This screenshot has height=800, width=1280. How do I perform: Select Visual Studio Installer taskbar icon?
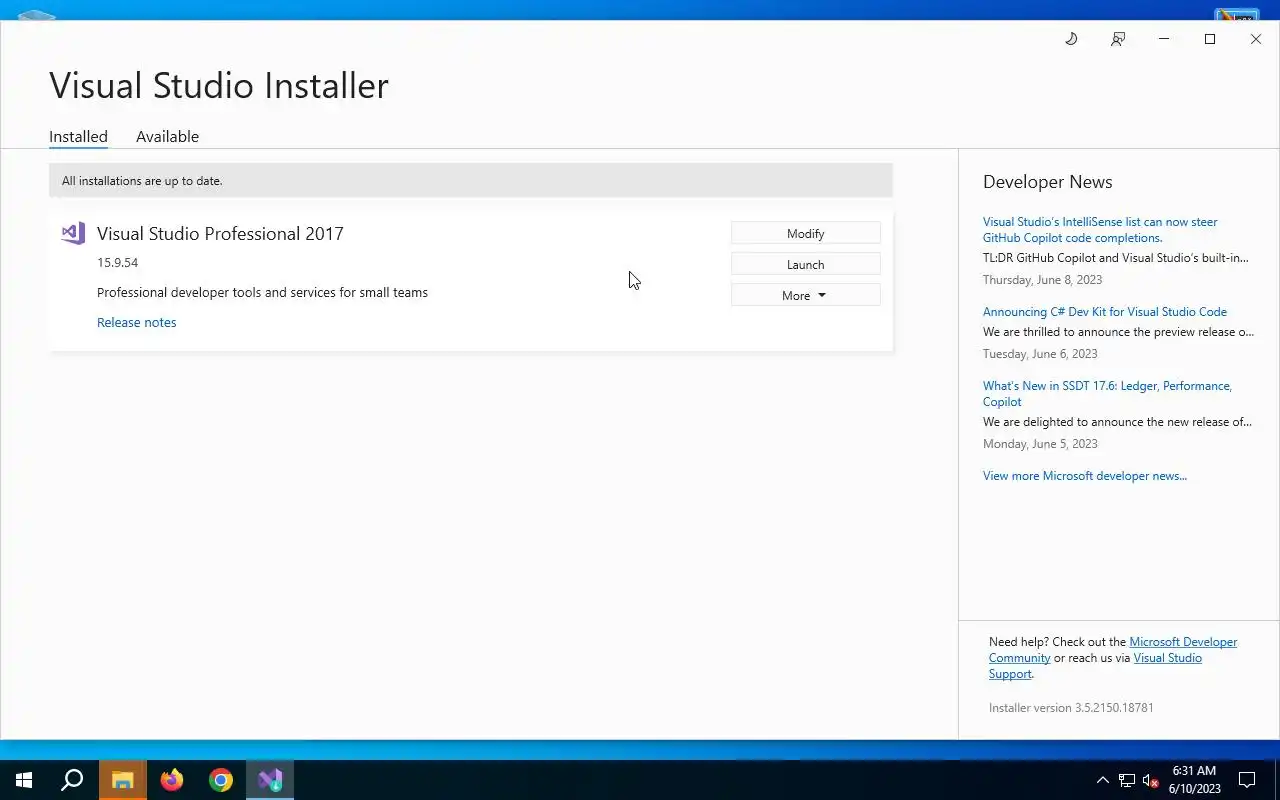(270, 780)
